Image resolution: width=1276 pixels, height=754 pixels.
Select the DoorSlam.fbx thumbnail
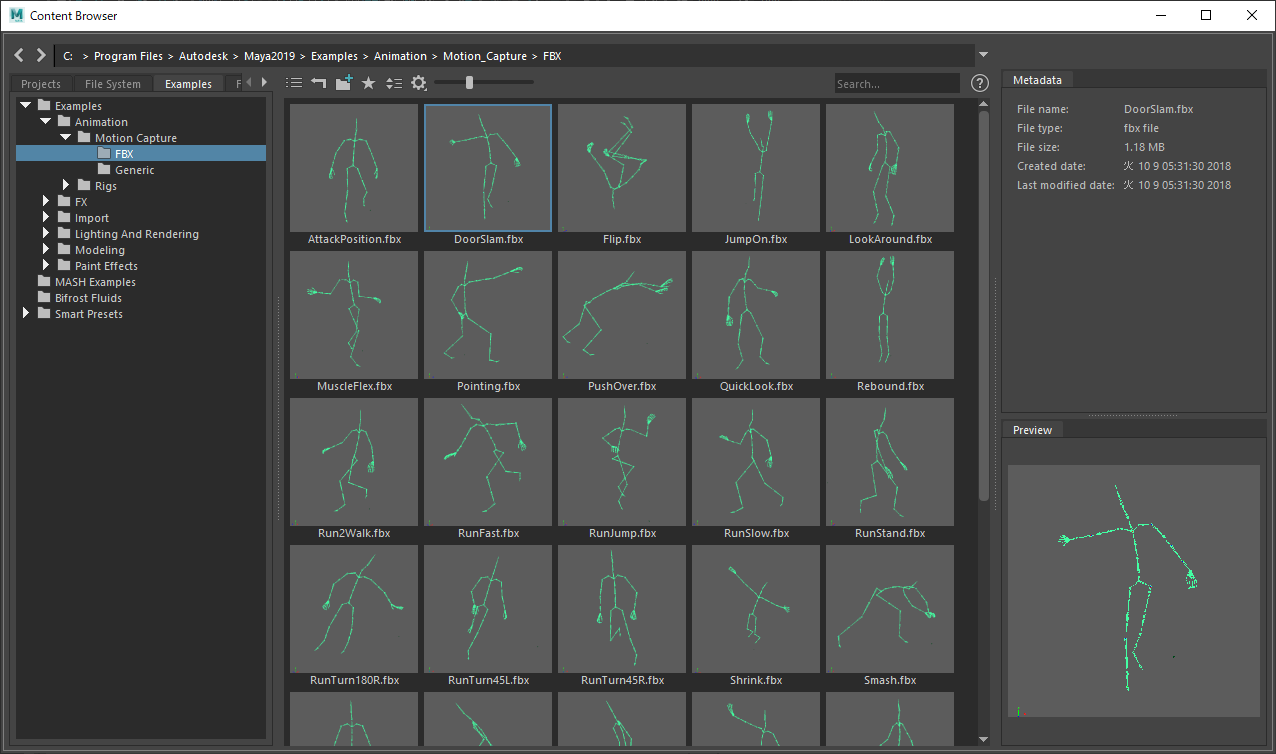488,168
